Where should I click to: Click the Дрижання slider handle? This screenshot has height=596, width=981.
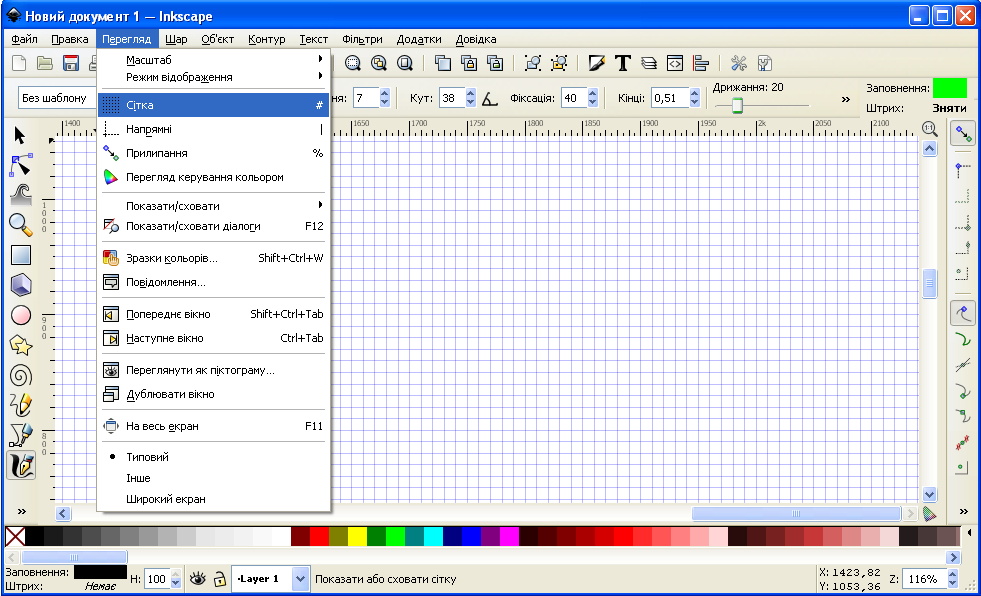click(737, 105)
